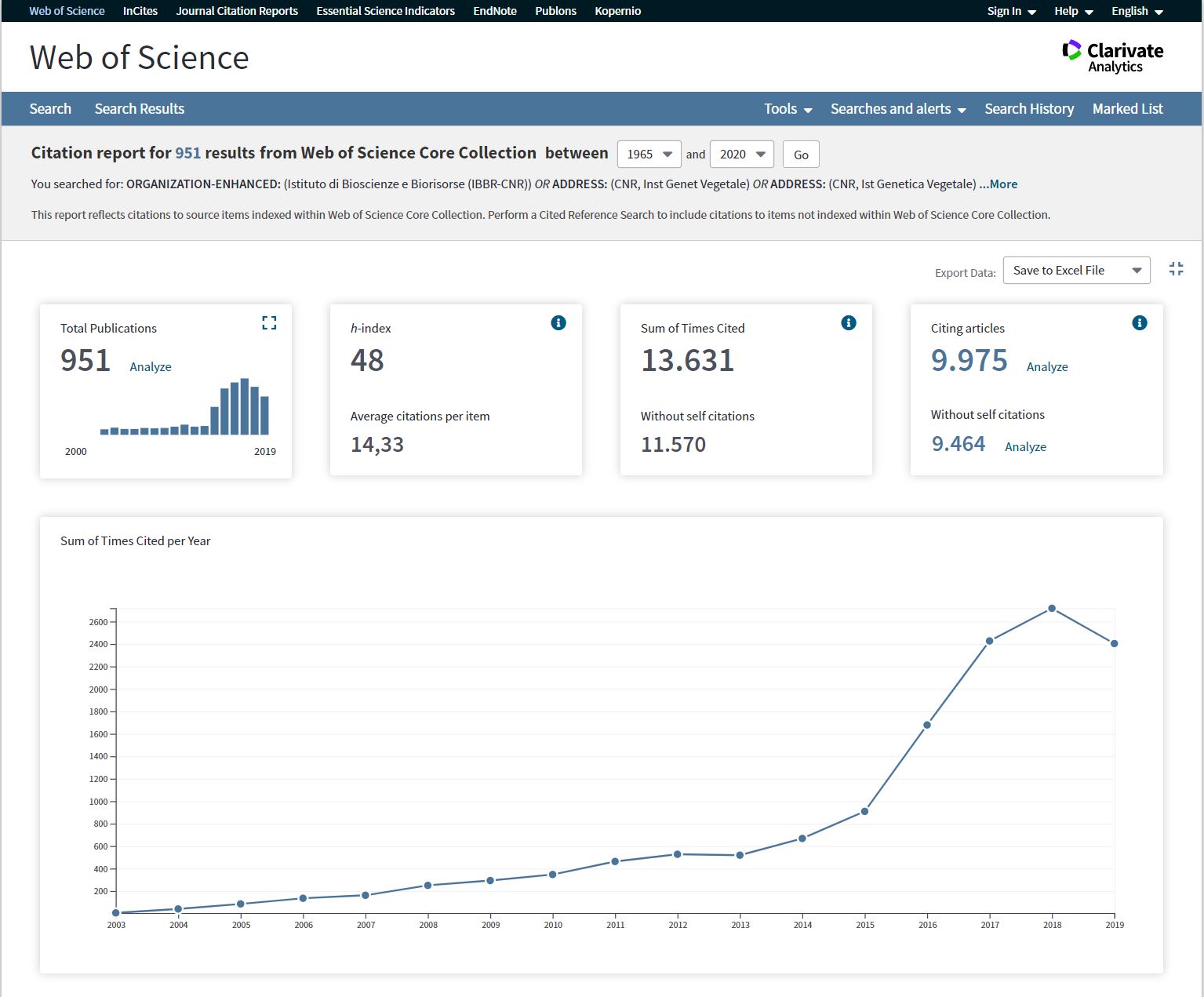The image size is (1204, 997).
Task: Open Search History
Action: coord(1029,109)
